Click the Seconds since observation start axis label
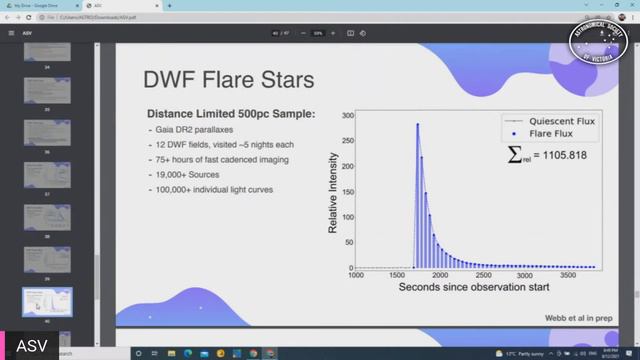The image size is (640, 360). click(x=474, y=287)
